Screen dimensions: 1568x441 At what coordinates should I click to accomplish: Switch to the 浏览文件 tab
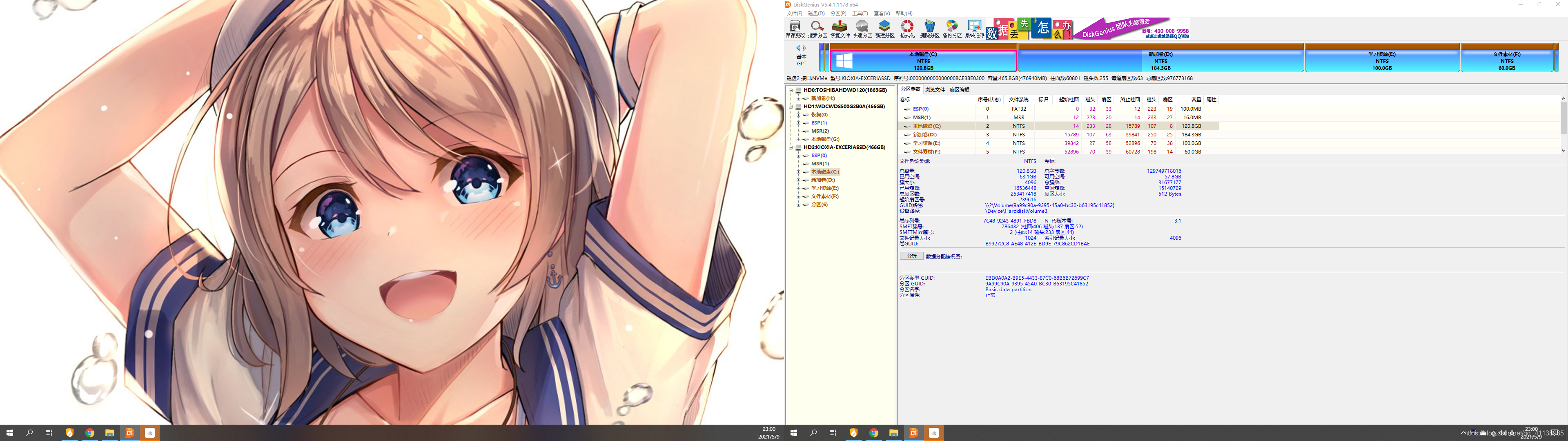tap(934, 89)
